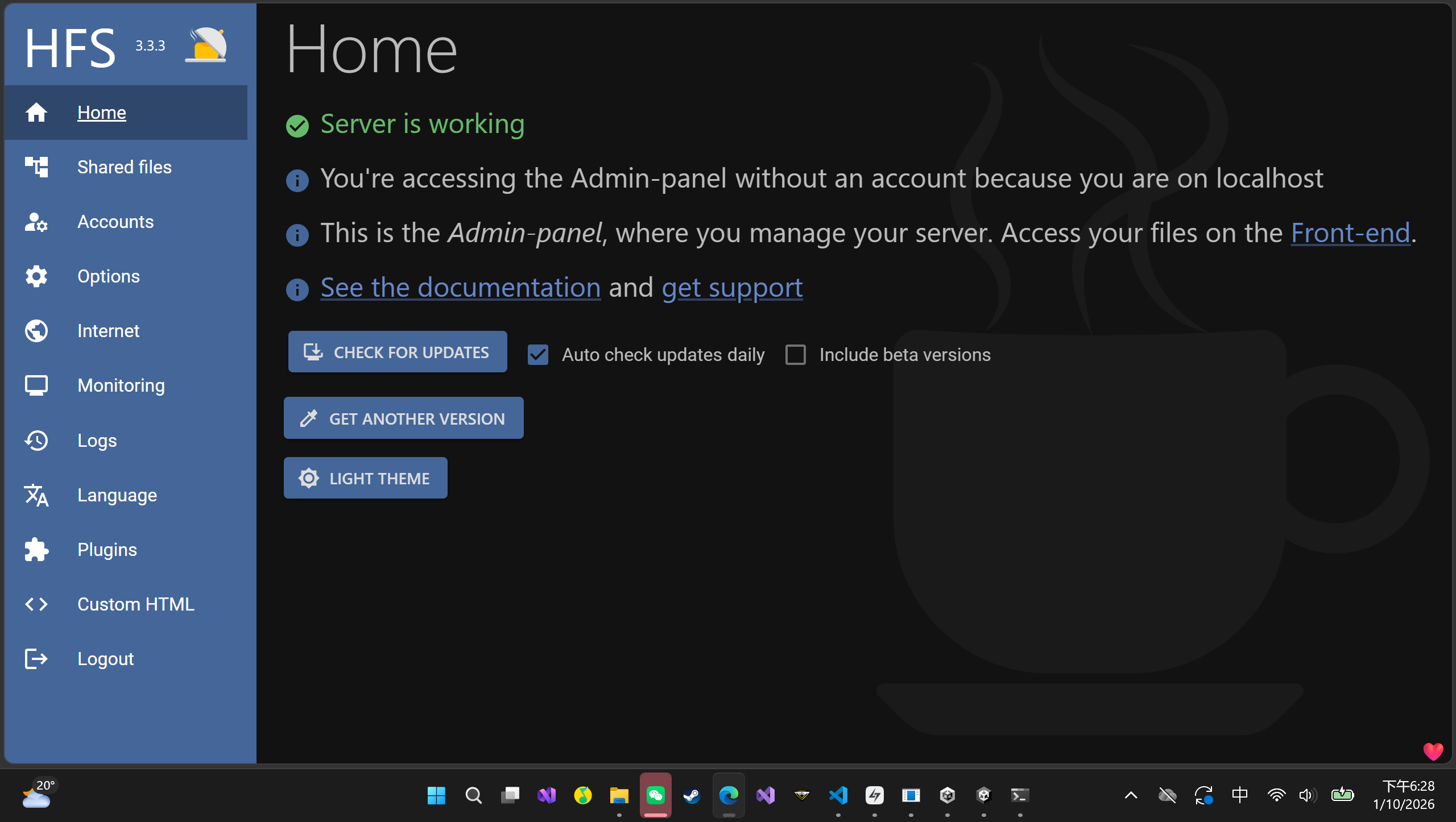Screen dimensions: 1456x822
Task: Click the Language translate icon
Action: 36,495
